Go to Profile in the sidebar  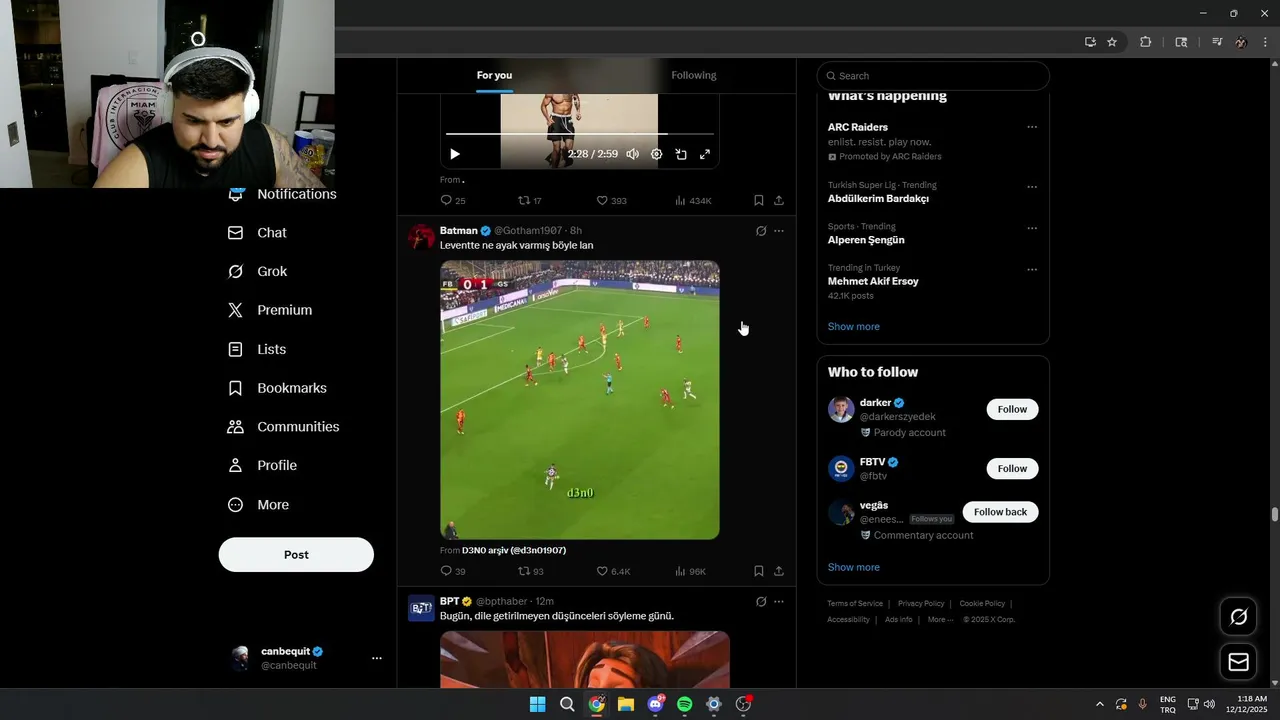(x=263, y=466)
